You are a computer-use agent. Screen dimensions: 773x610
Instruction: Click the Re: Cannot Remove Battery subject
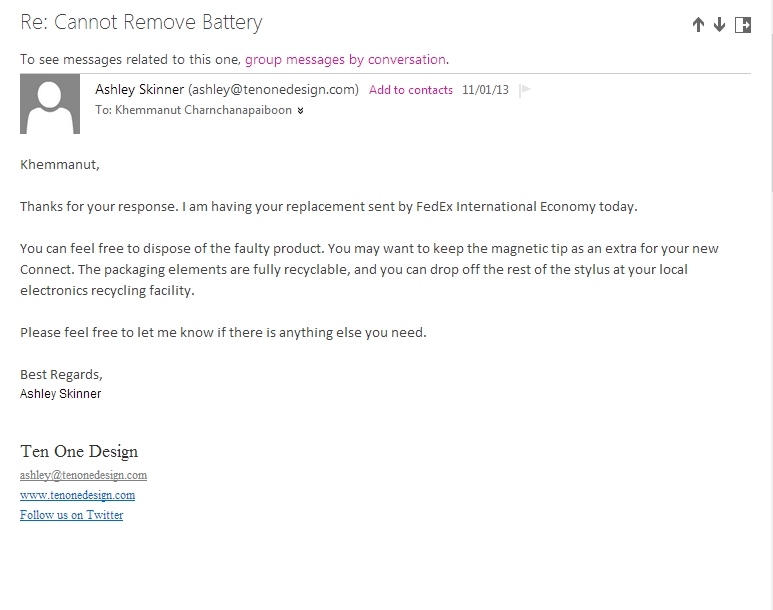[x=141, y=23]
